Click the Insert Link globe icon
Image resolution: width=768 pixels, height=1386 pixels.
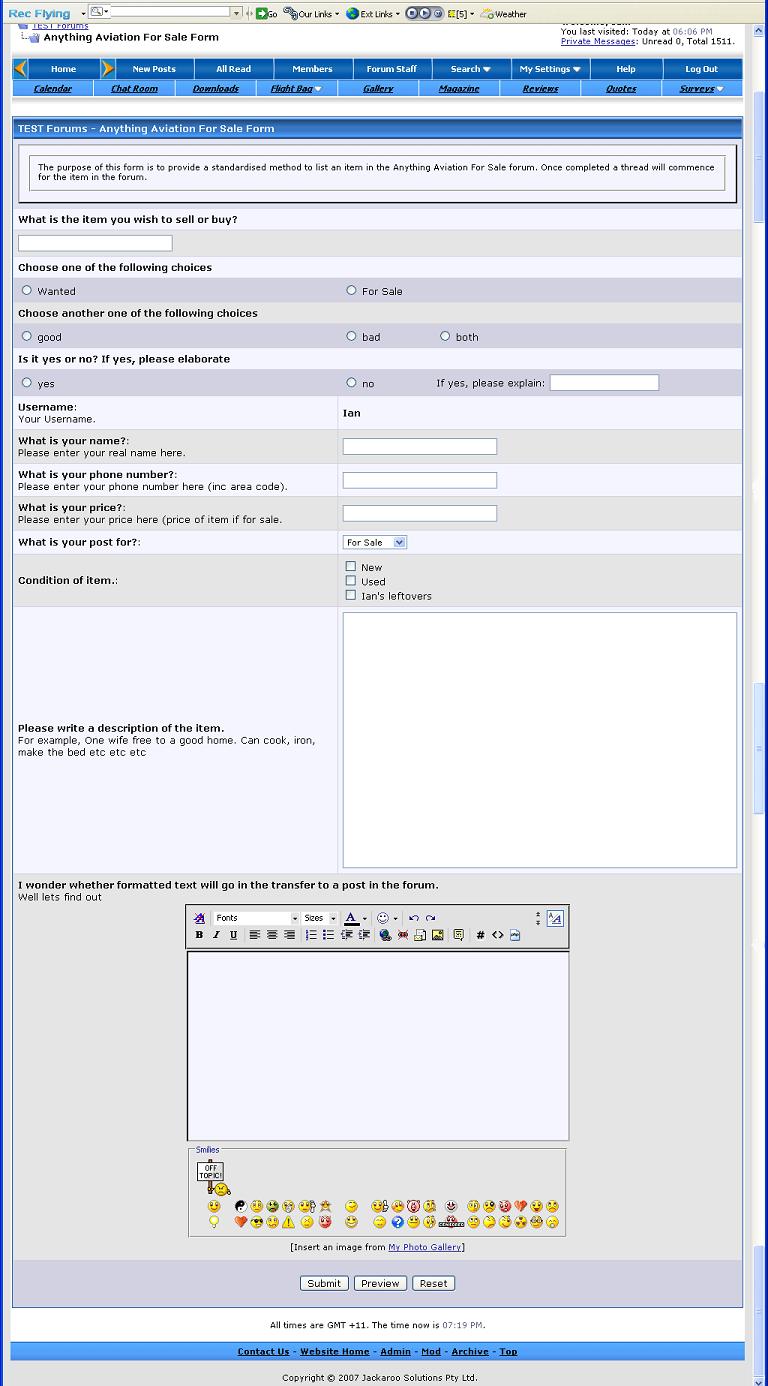click(x=385, y=935)
